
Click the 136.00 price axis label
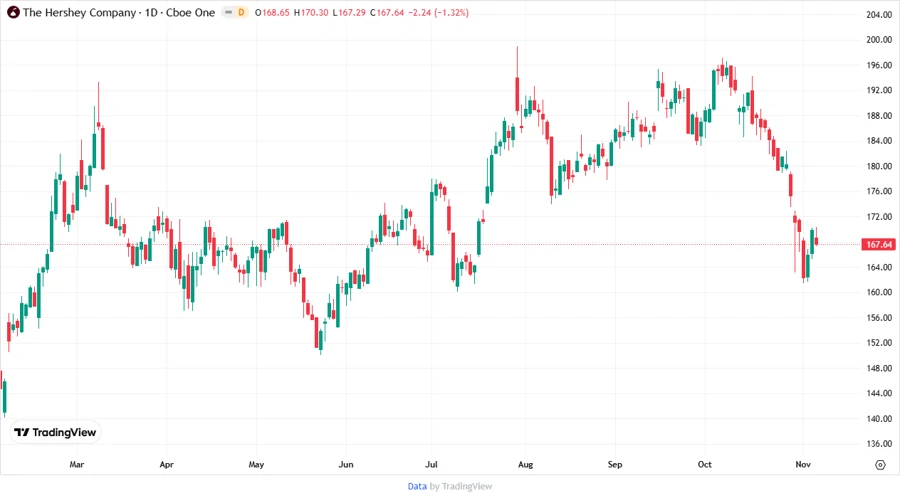(x=879, y=444)
